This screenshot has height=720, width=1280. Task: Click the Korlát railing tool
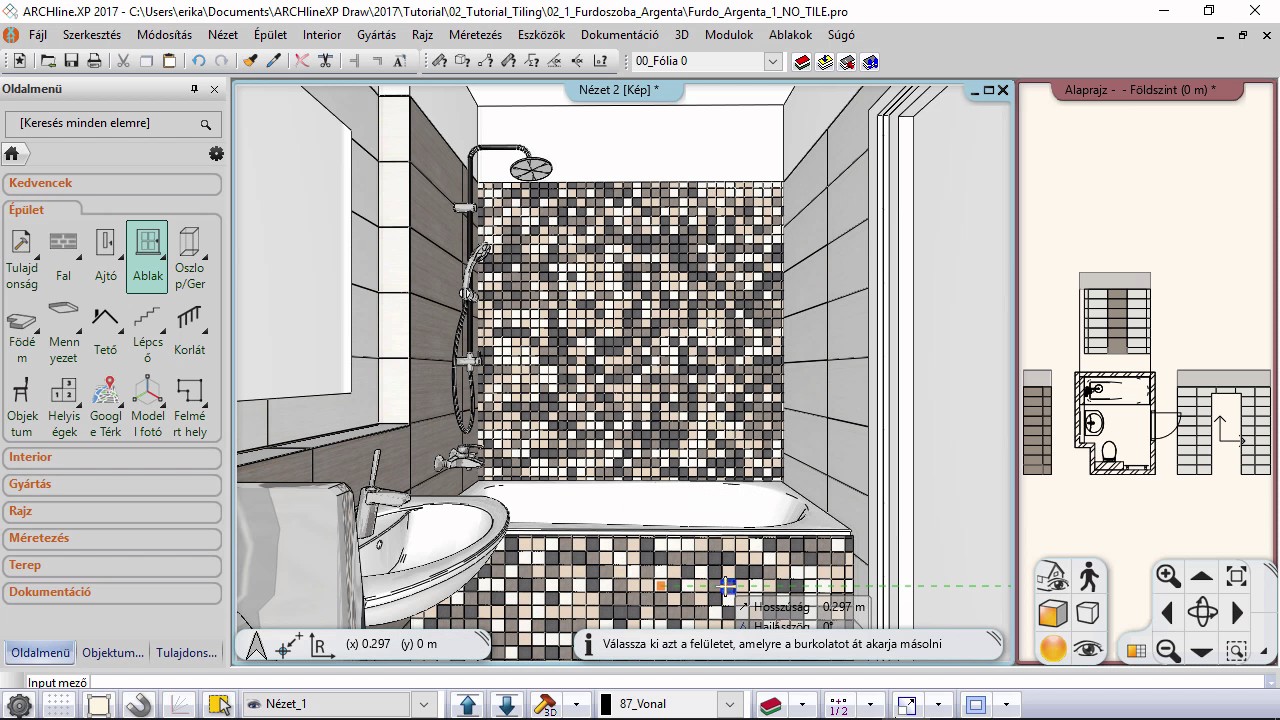189,332
